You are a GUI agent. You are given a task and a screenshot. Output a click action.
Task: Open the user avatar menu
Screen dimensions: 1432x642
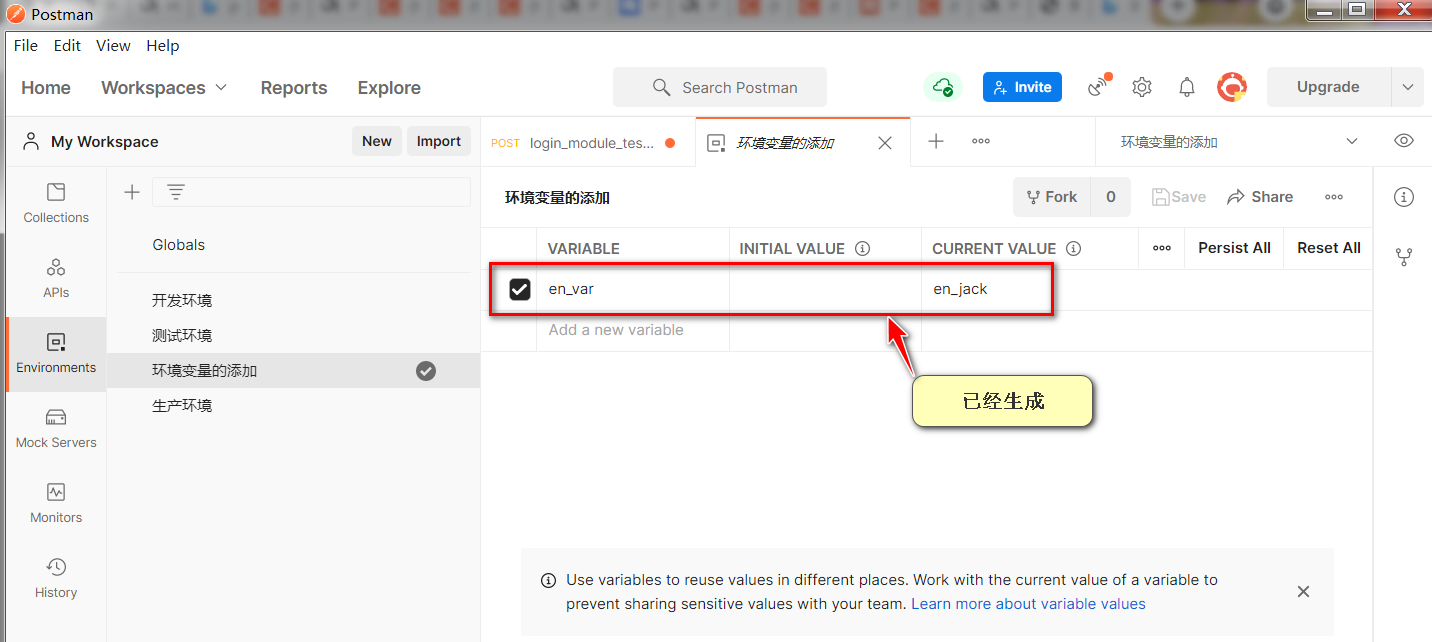(x=1232, y=87)
